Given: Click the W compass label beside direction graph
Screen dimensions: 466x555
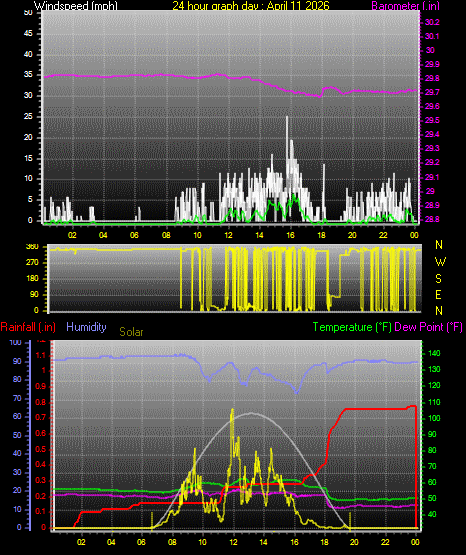Looking at the screenshot, I should pyautogui.click(x=440, y=262).
